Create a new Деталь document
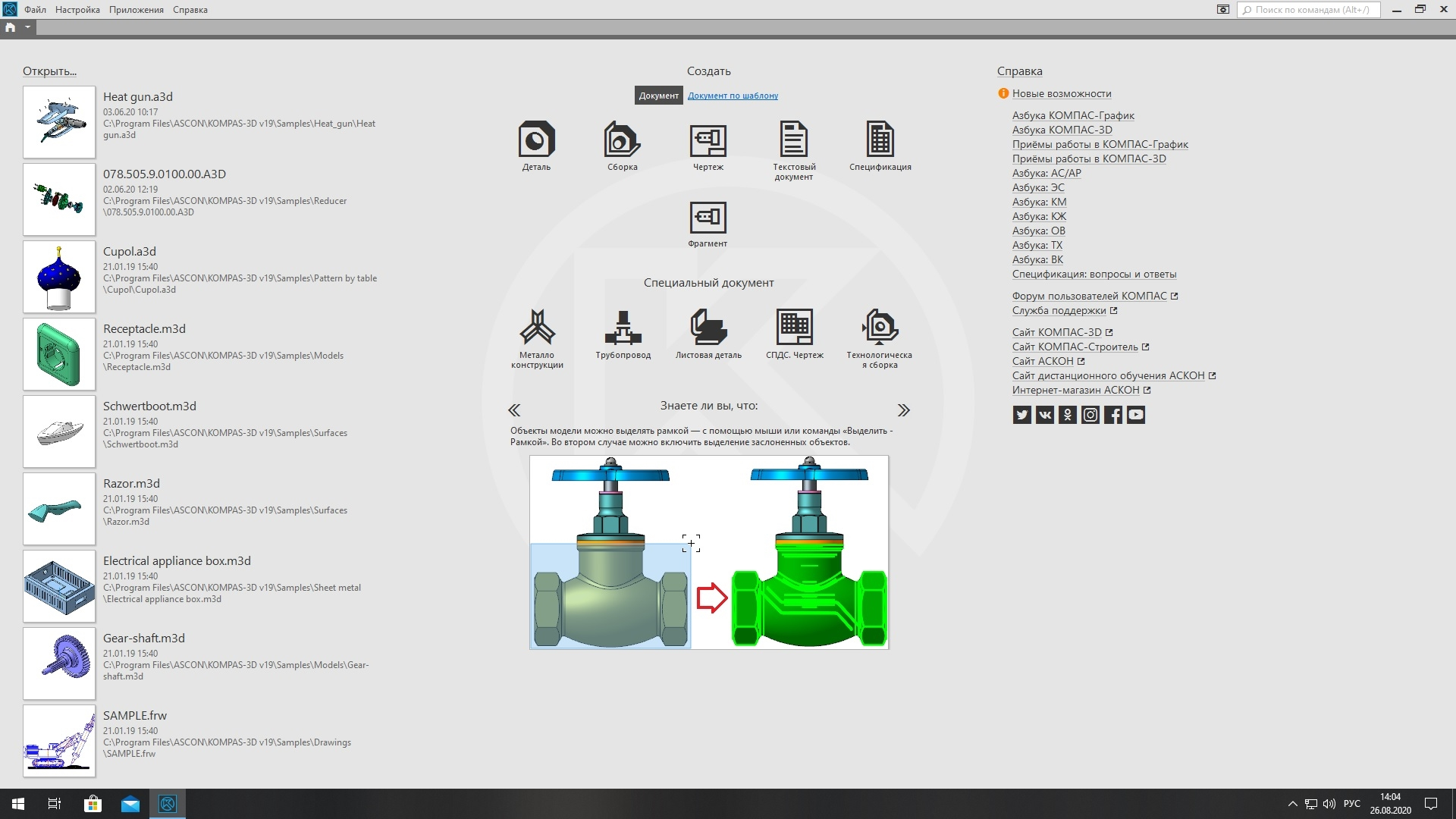Viewport: 1456px width, 819px height. coord(536,146)
